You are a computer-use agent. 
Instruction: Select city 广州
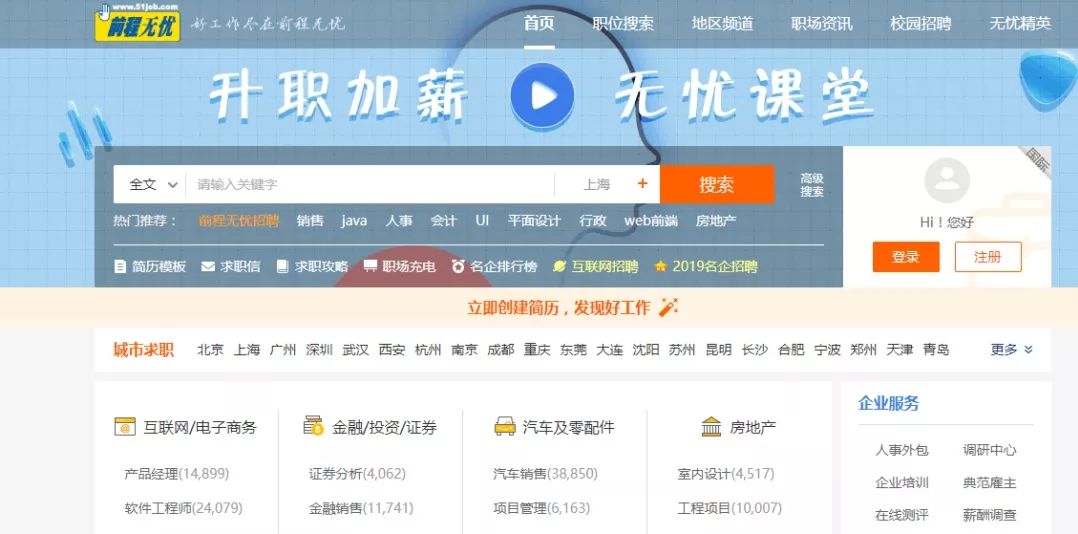(283, 350)
